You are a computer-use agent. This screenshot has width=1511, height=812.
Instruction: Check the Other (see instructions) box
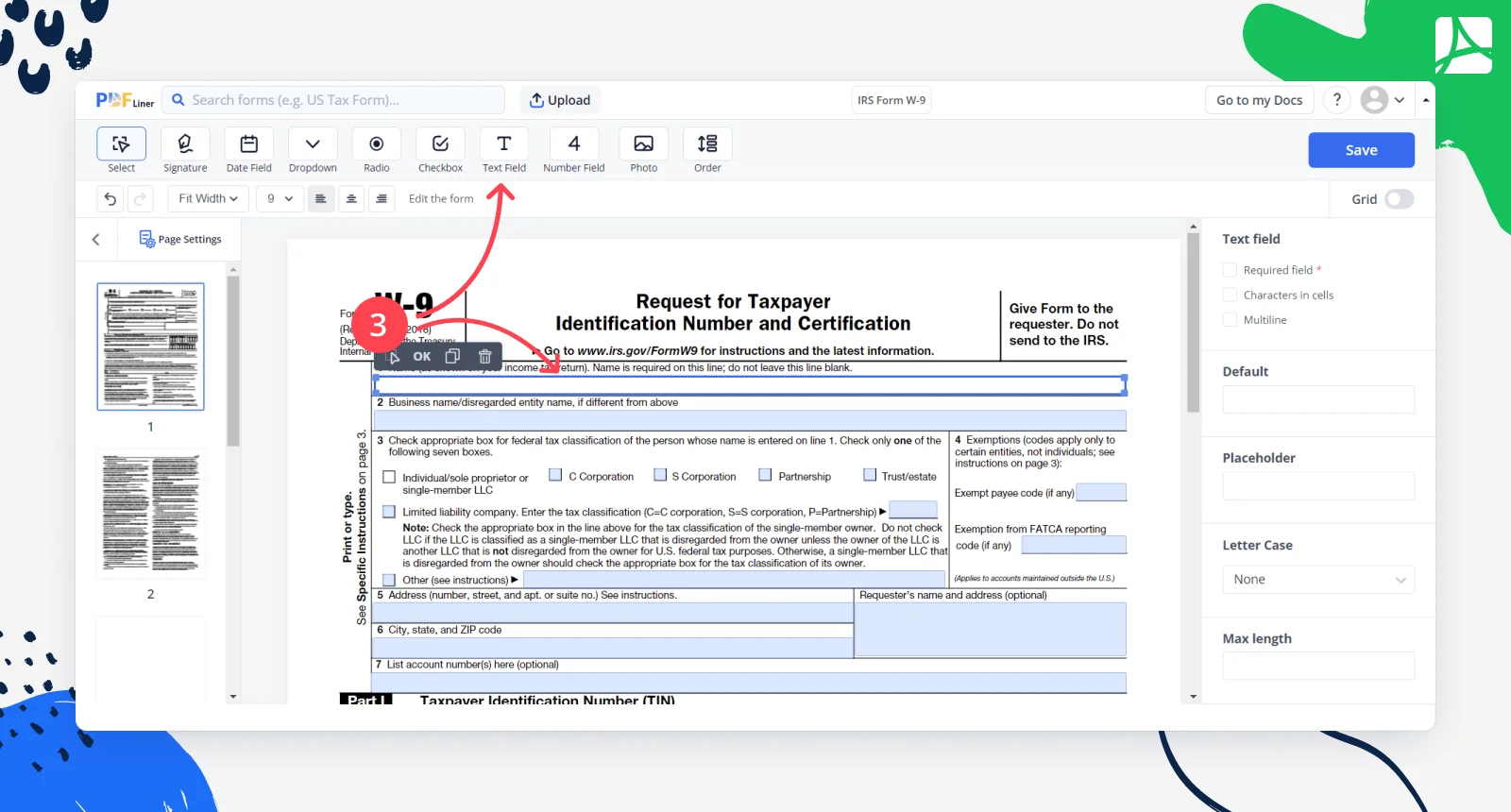click(x=389, y=580)
